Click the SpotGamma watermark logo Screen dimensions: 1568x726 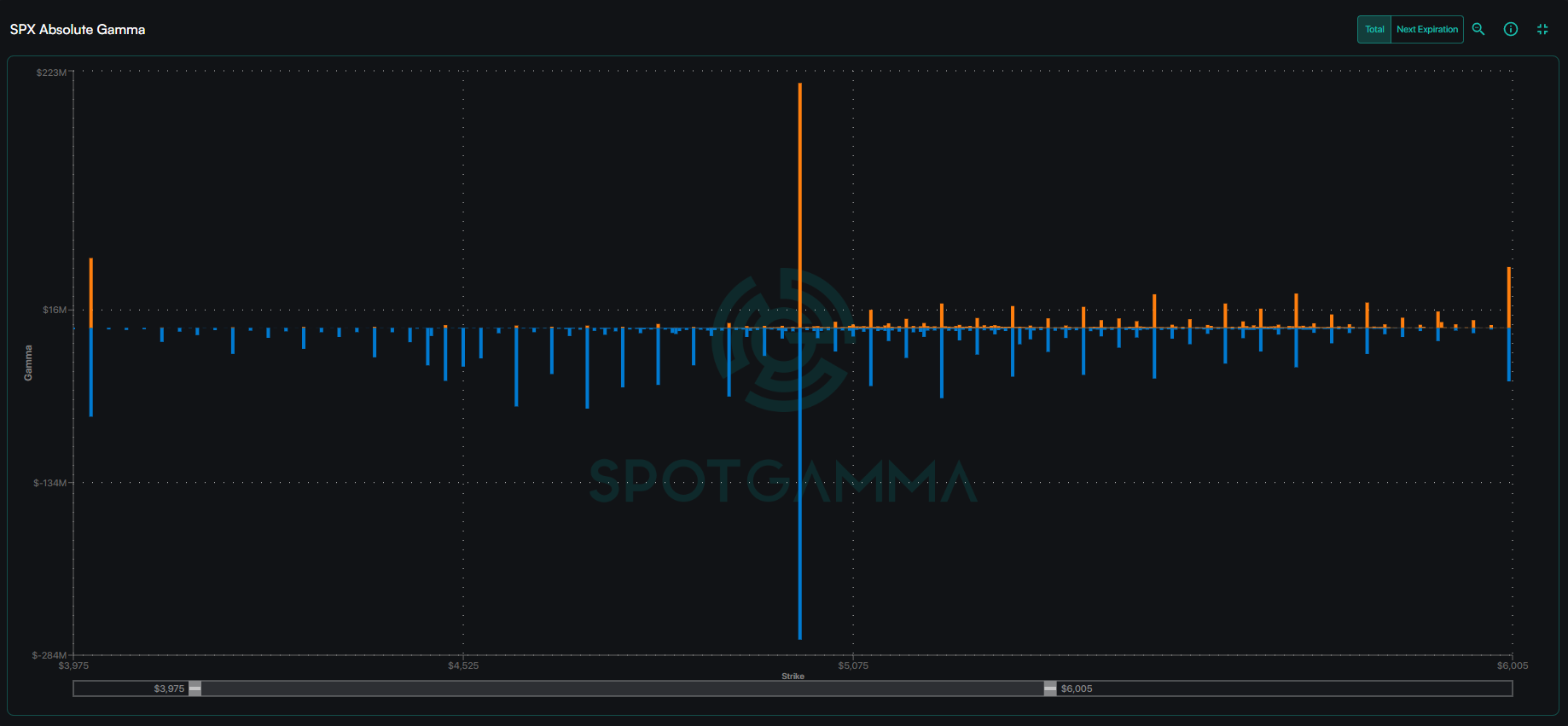(783, 341)
